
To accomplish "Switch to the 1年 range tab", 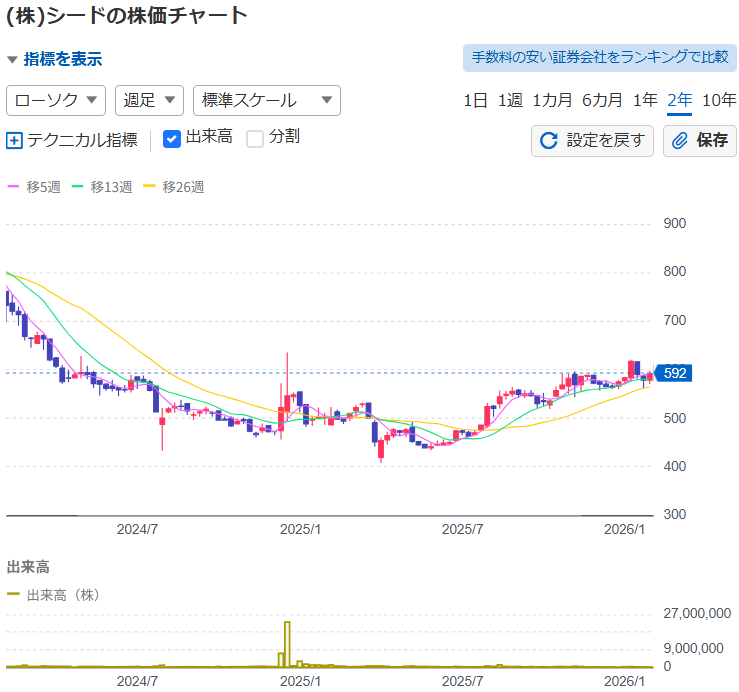I will [x=645, y=100].
